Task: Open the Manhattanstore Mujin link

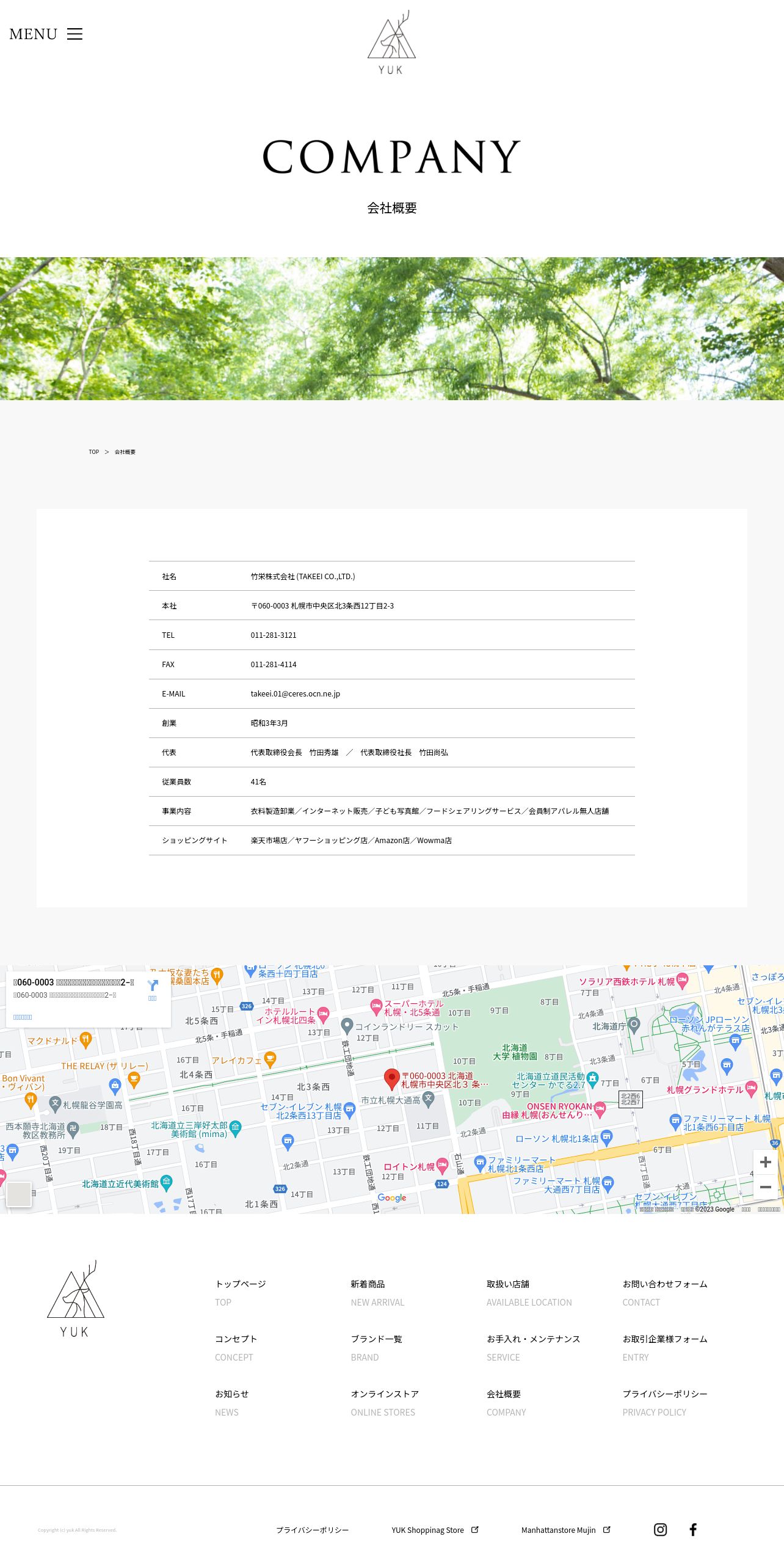Action: pyautogui.click(x=558, y=1530)
